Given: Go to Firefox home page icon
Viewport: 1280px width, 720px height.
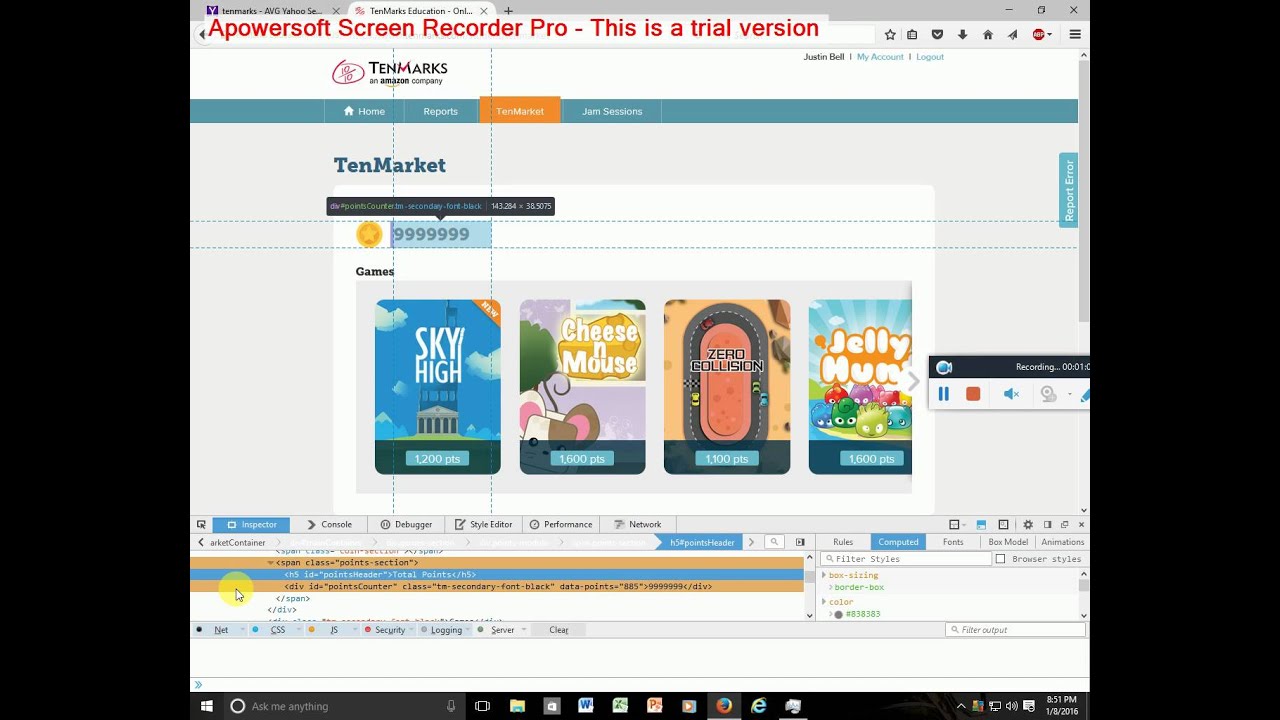Looking at the screenshot, I should pos(987,34).
